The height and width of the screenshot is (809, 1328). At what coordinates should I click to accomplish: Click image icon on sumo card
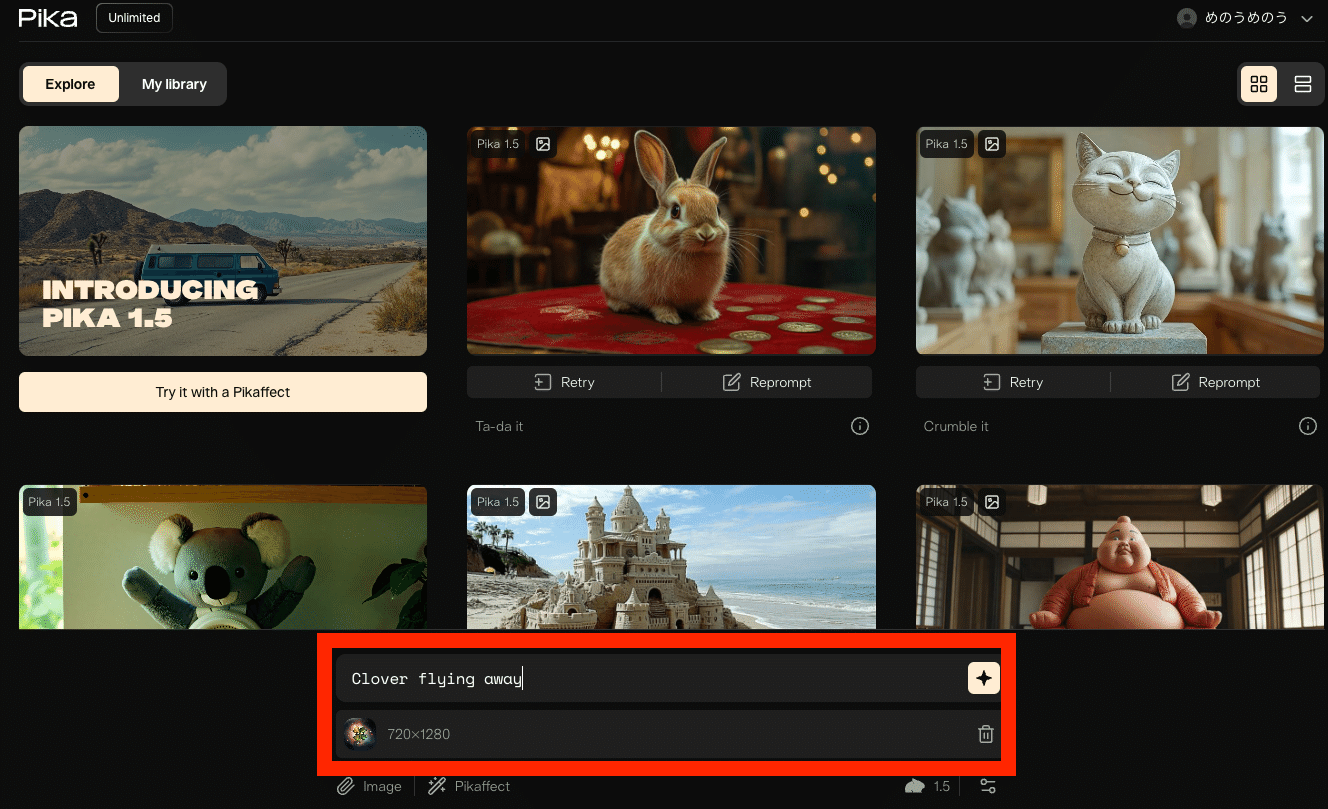pos(991,502)
